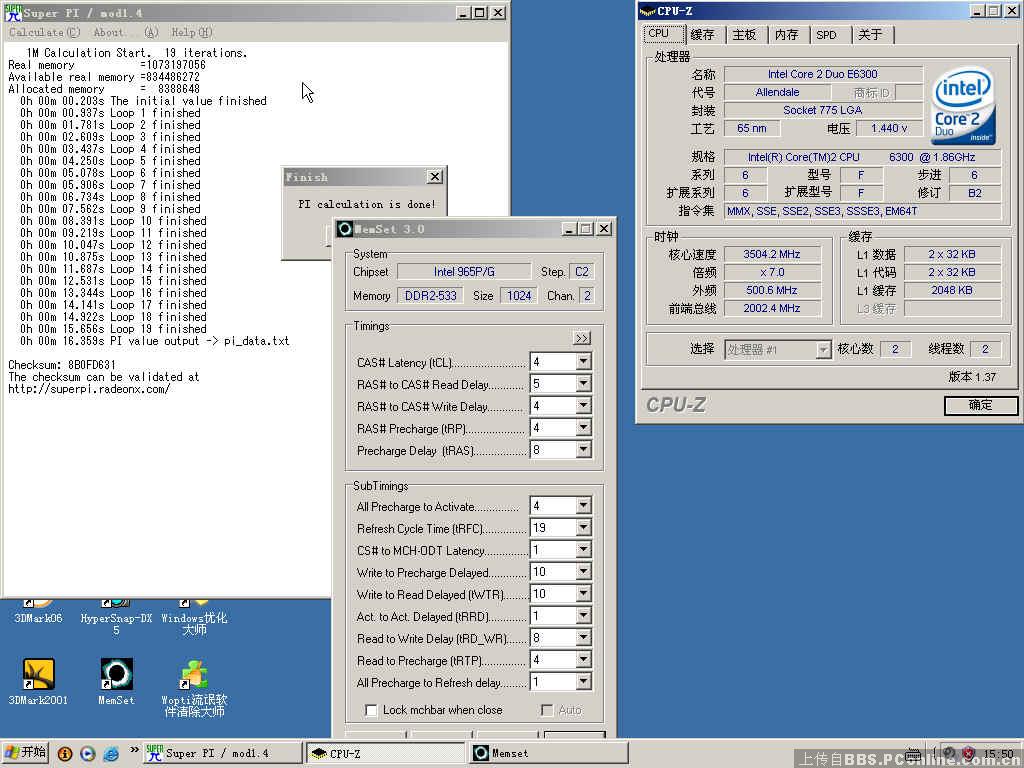Viewport: 1024px width, 768px height.
Task: Click the keyboard input method tray icon
Action: pos(913,754)
